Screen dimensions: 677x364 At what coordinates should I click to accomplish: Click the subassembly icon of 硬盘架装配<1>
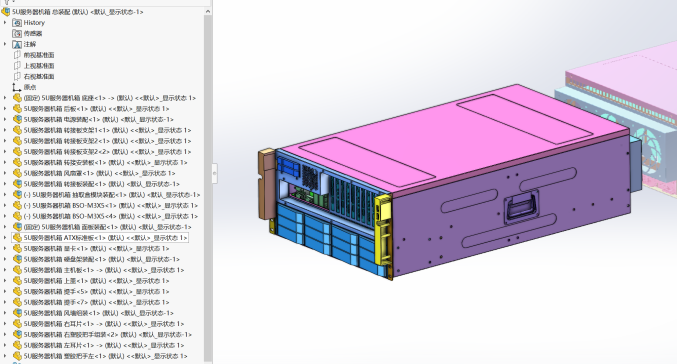tap(17, 259)
